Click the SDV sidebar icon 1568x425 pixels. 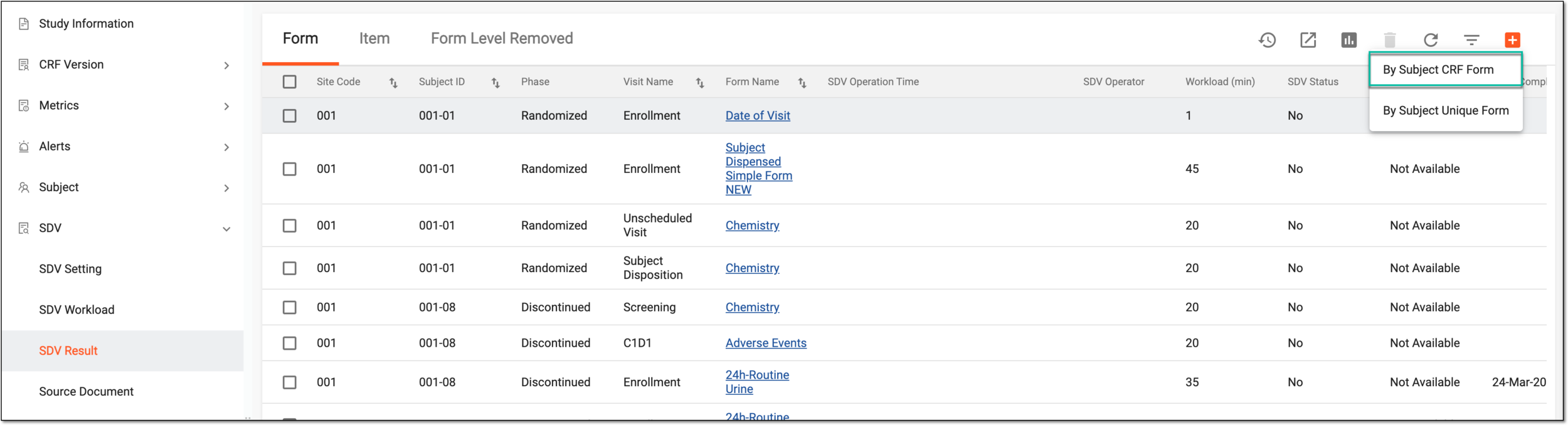[x=24, y=228]
